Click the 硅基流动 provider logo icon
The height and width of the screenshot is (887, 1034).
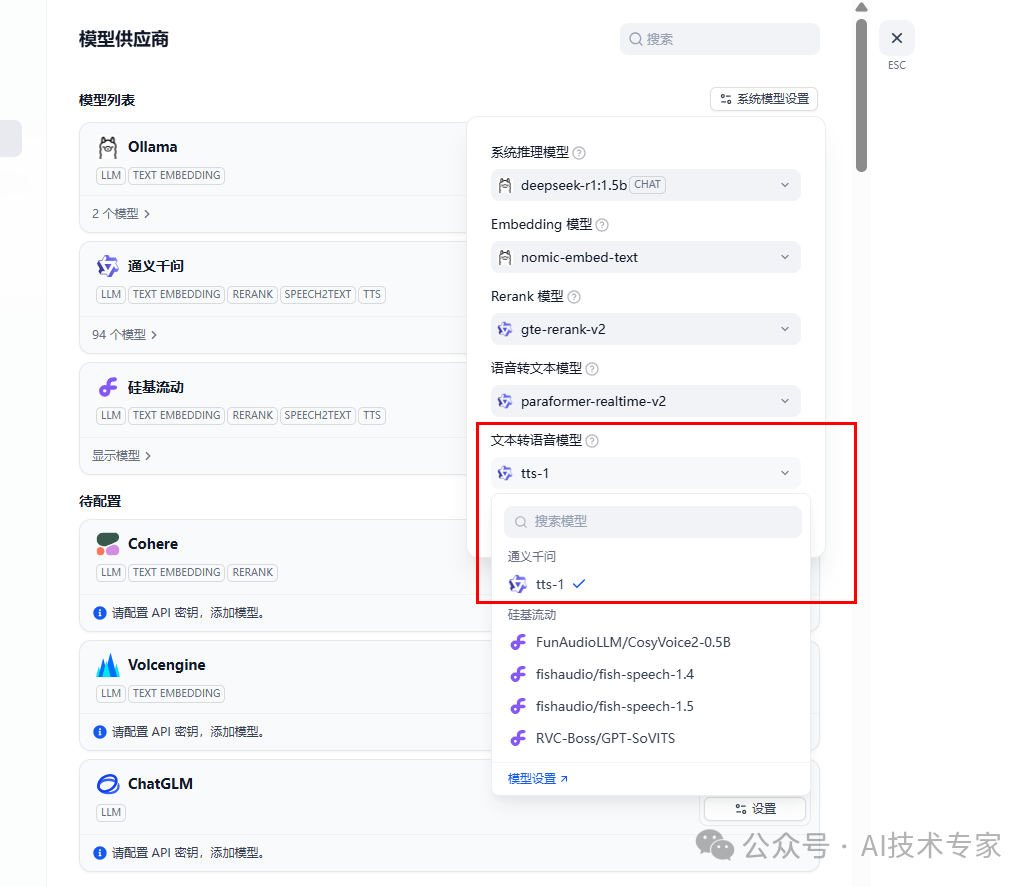pyautogui.click(x=107, y=387)
